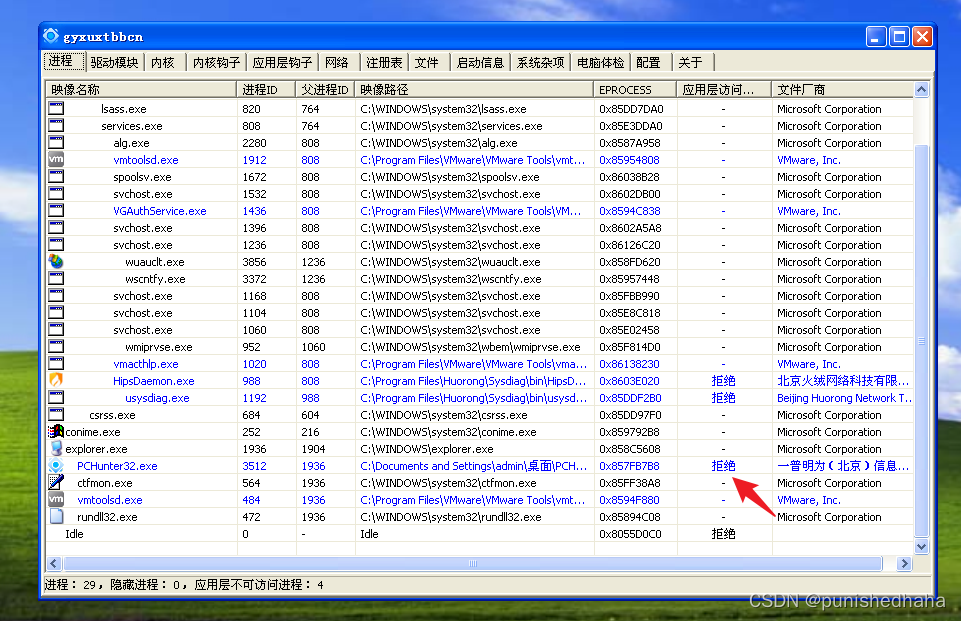Click vertical scrollbar up arrow
The image size is (961, 621).
click(x=921, y=90)
